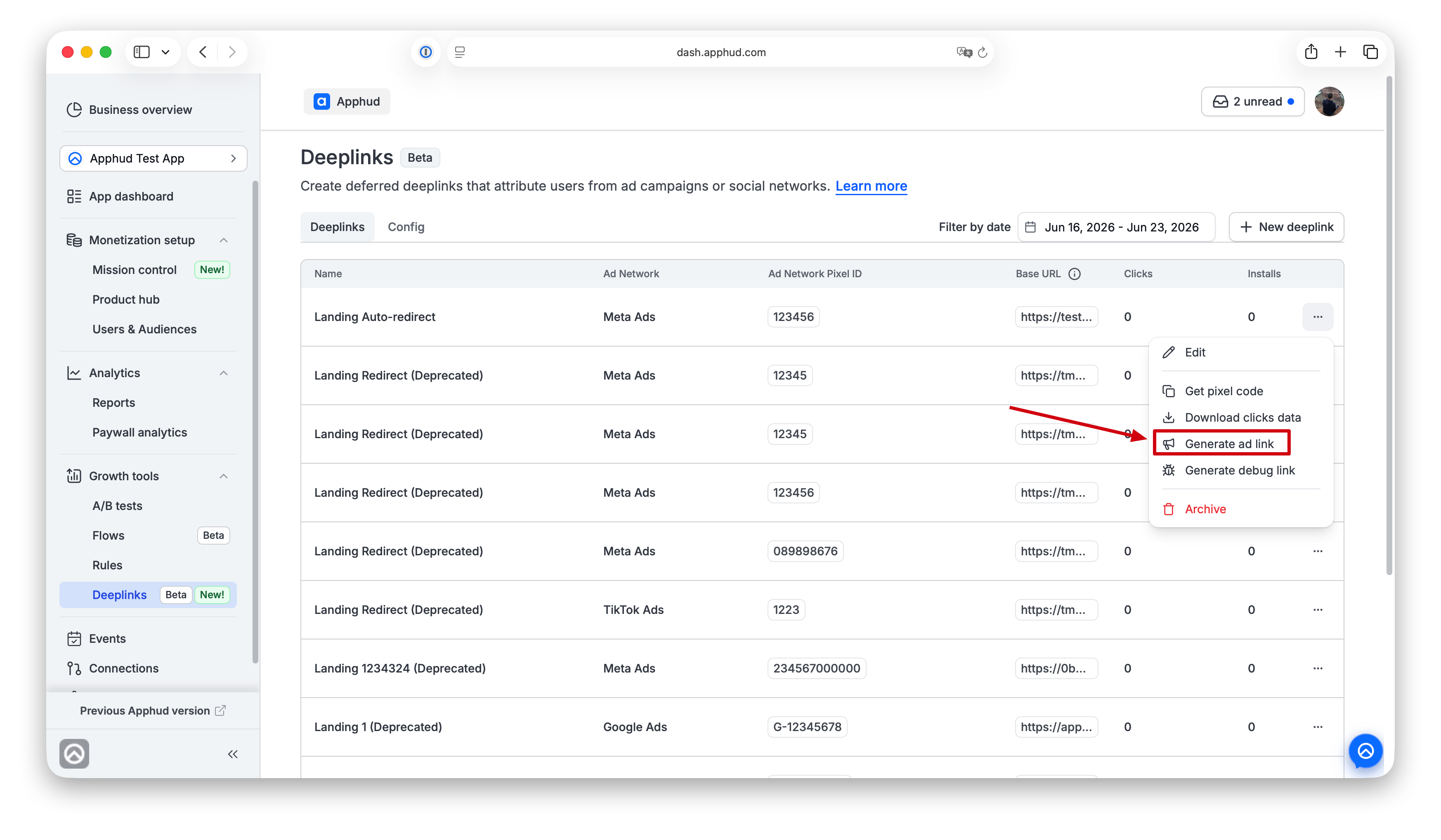Image resolution: width=1441 pixels, height=840 pixels.
Task: Click the reader view icon in address bar
Action: [460, 52]
